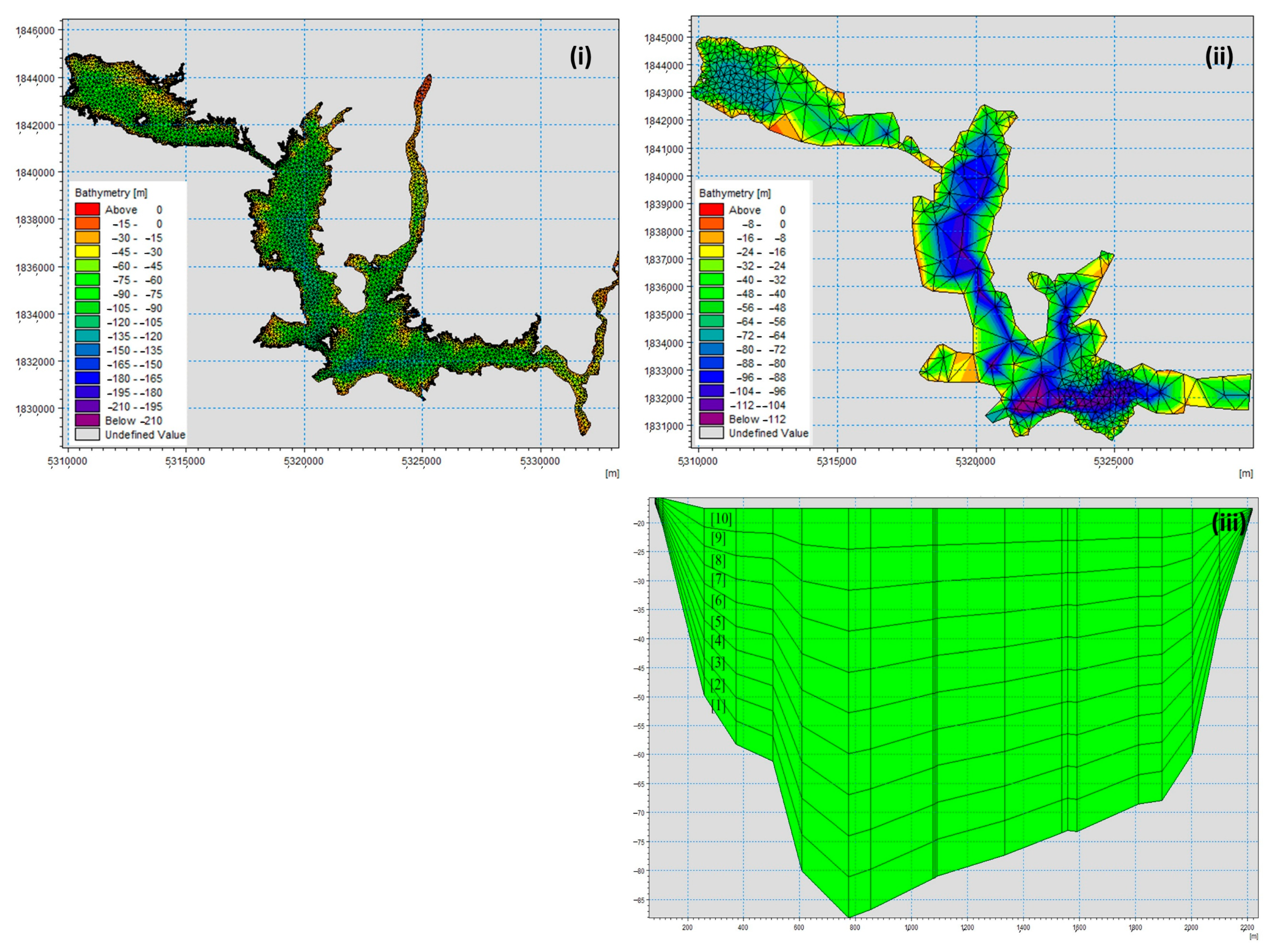Screen dimensions: 1273x952
Task: Click the 1846000 y-axis label in panel (i)
Action: point(36,31)
